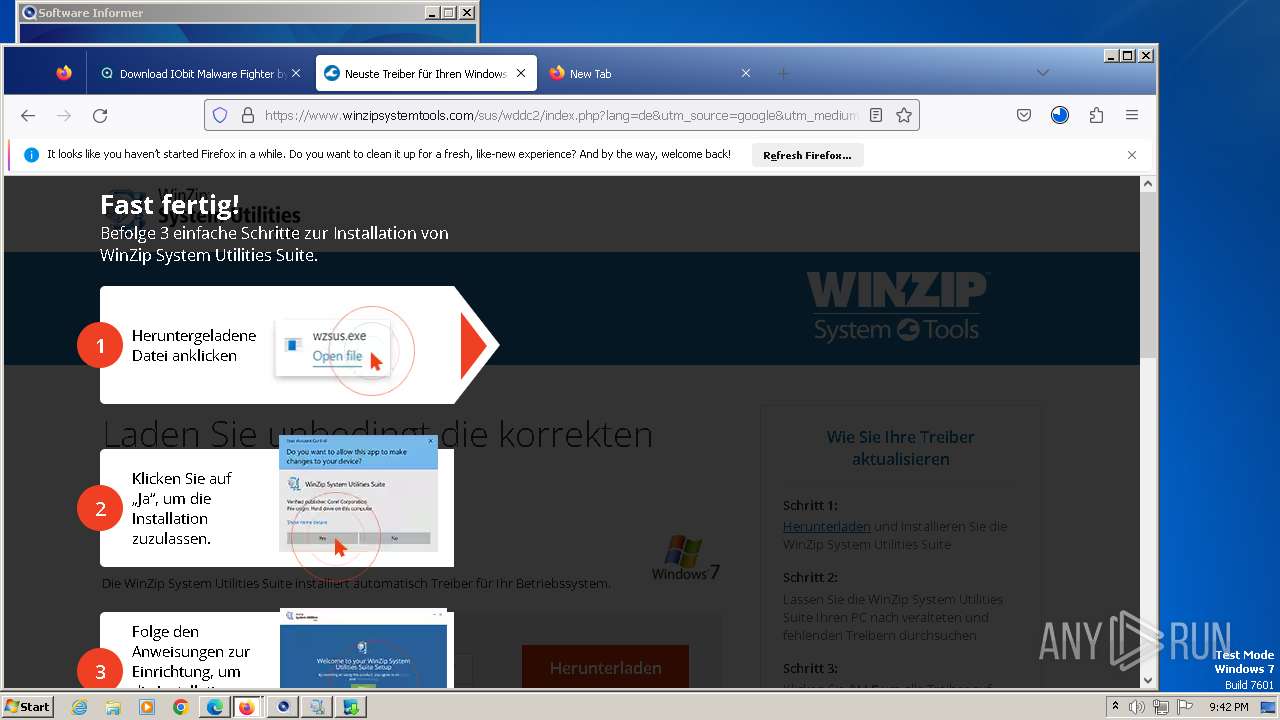Show site security padlock info
1280x720 pixels.
(248, 115)
